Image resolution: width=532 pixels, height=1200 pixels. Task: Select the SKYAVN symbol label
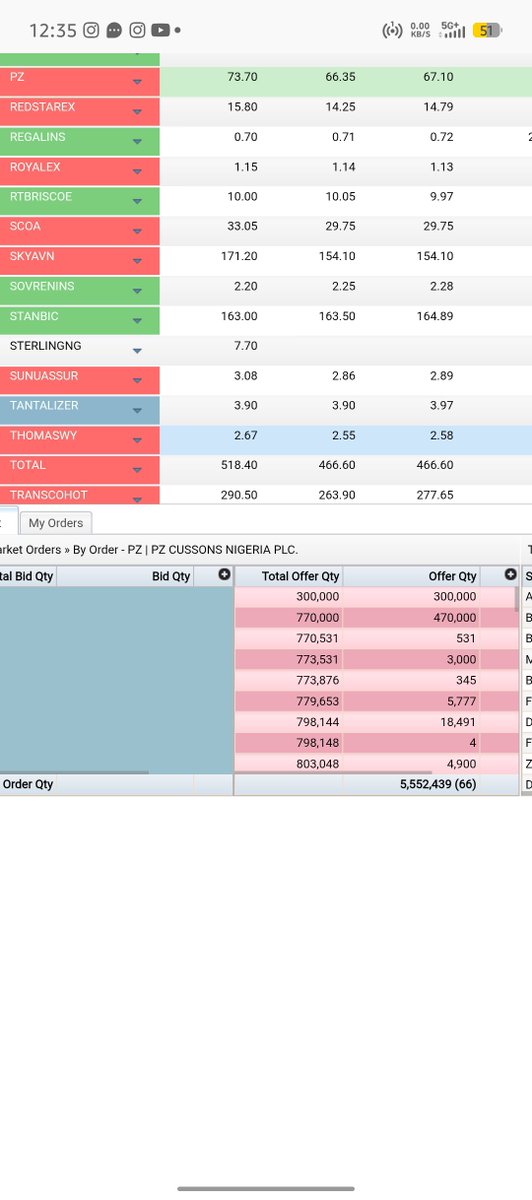point(32,257)
